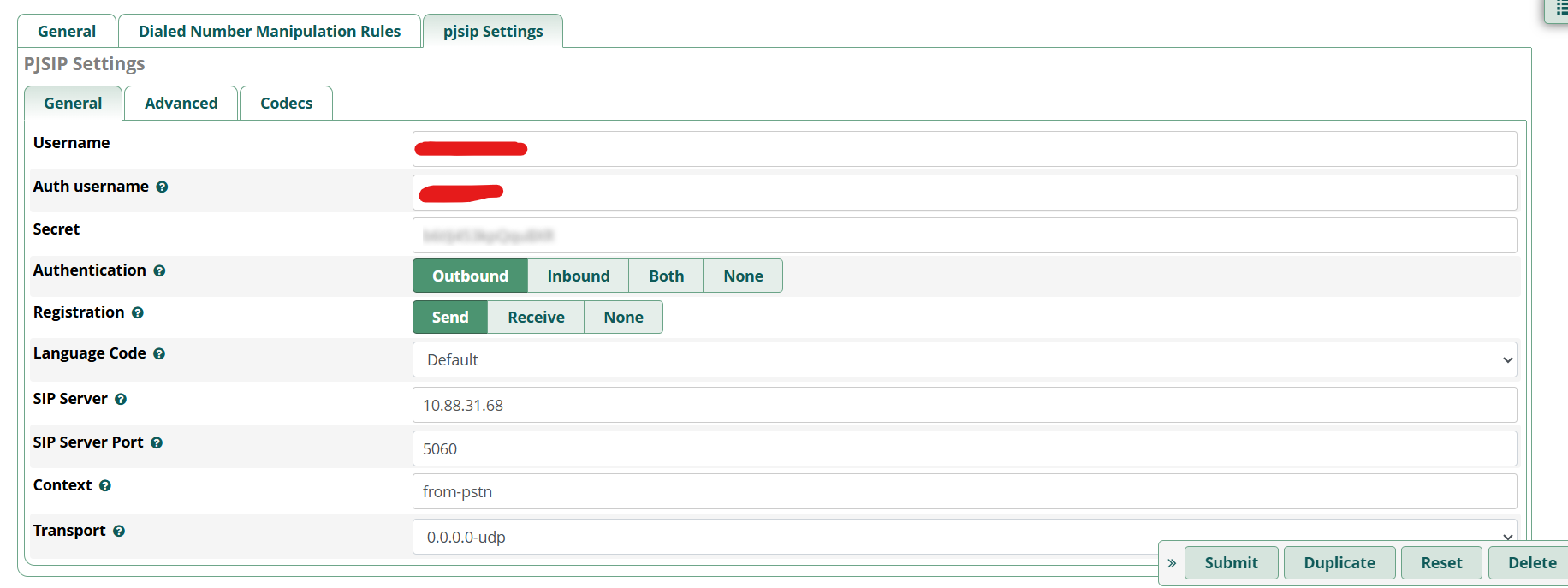Open Codecs sub-tab
Viewport: 1568px width, 588px height.
point(286,103)
